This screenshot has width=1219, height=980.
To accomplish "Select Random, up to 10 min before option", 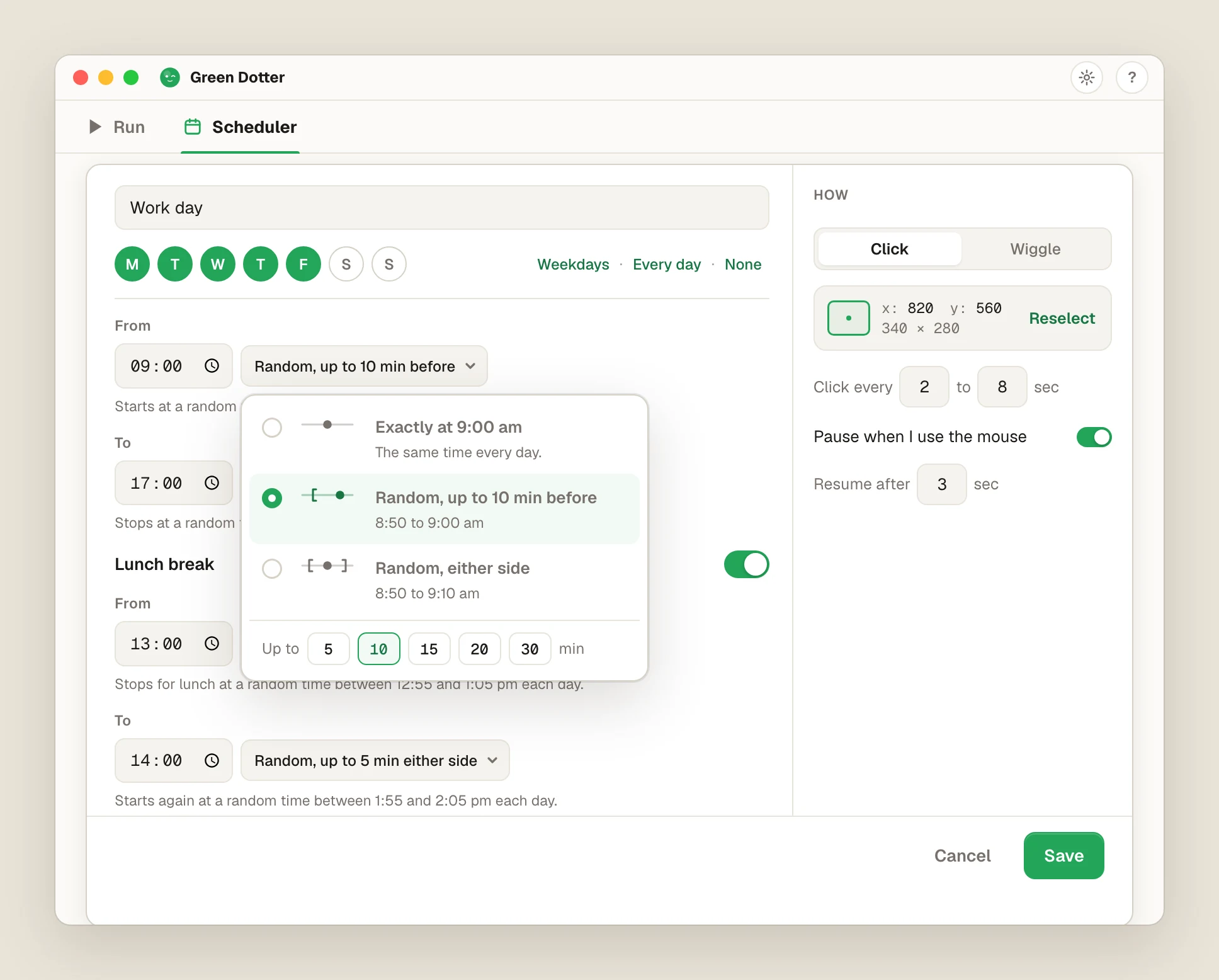I will 445,509.
